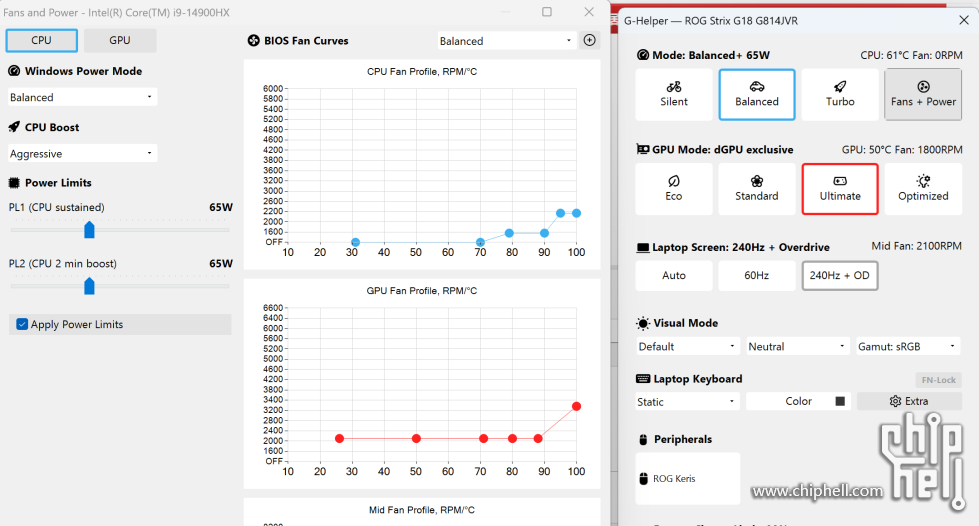
Task: Open keyboard Color picker button
Action: tap(798, 401)
